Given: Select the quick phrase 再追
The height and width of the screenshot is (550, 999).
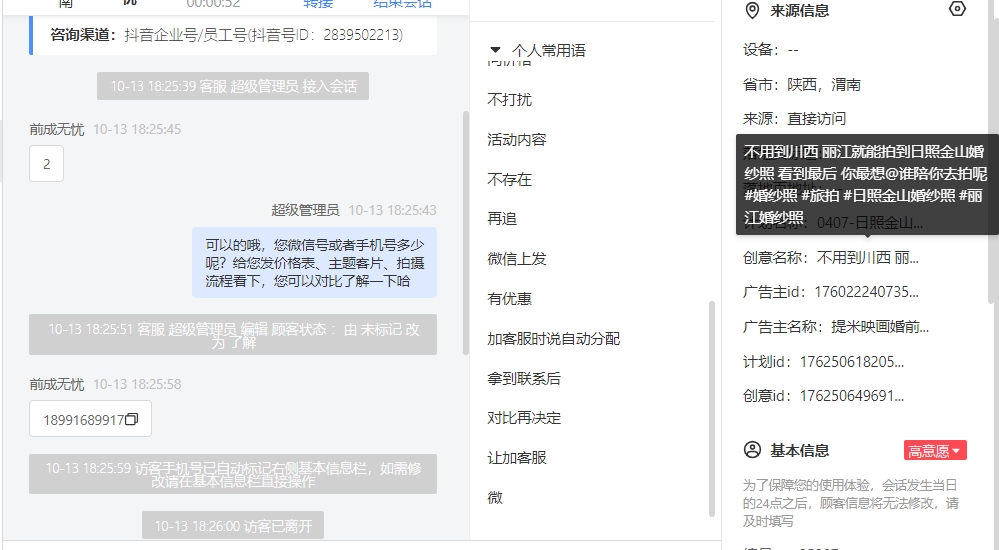Looking at the screenshot, I should (501, 219).
